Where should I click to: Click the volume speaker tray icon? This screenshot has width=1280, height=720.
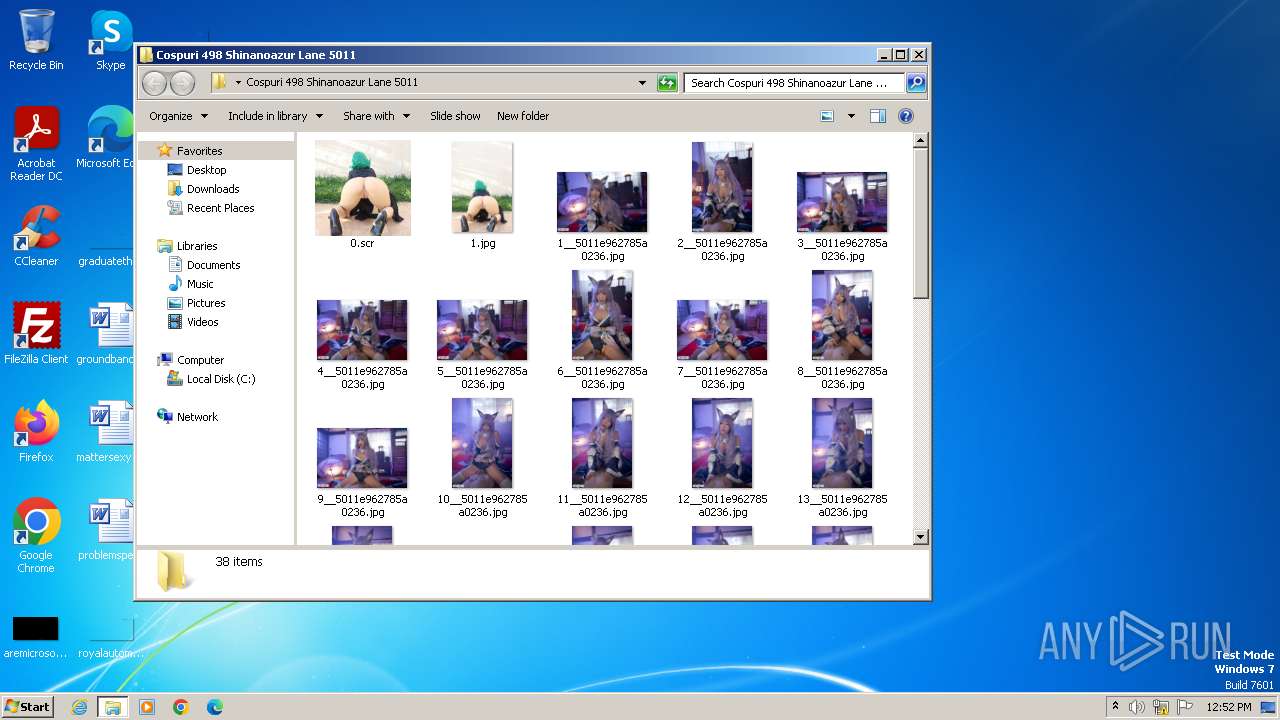(x=1137, y=707)
